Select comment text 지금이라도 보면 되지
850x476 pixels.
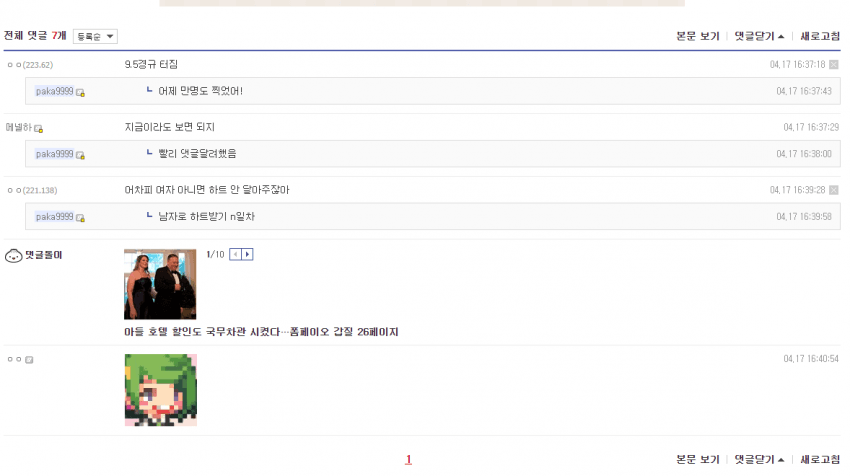[170, 127]
